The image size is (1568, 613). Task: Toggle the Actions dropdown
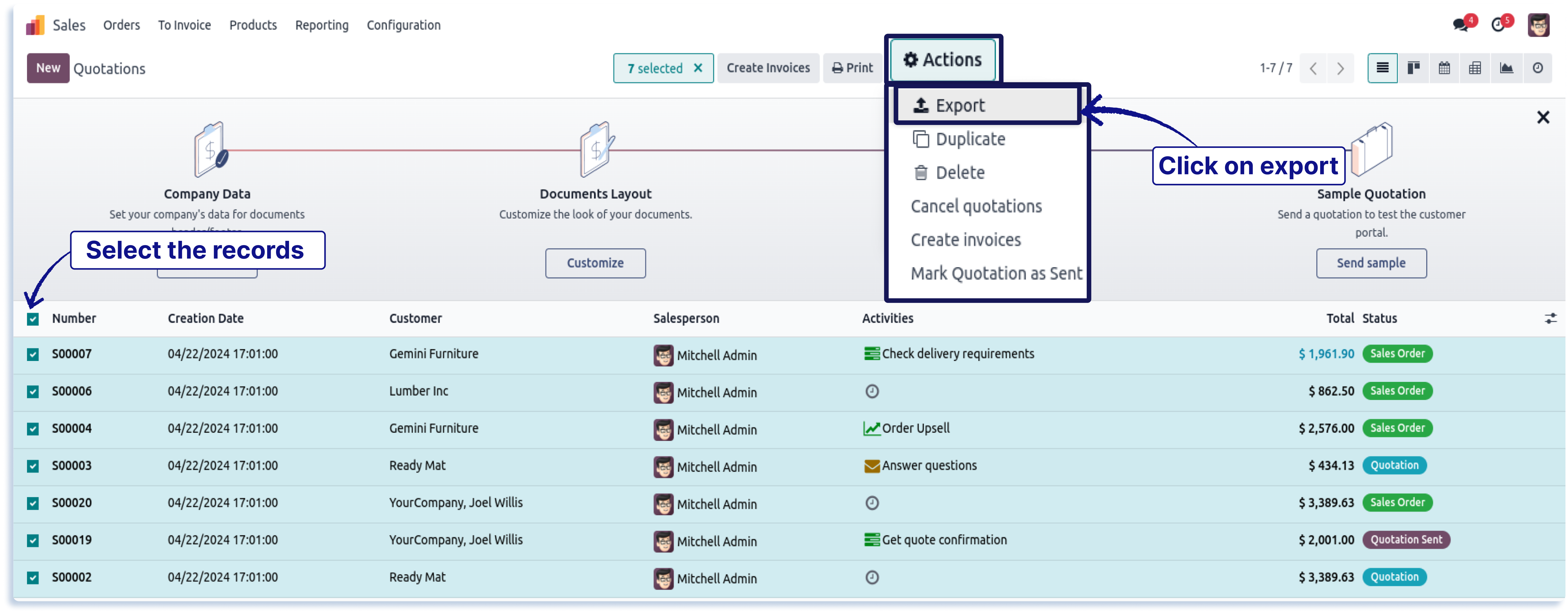click(x=942, y=60)
